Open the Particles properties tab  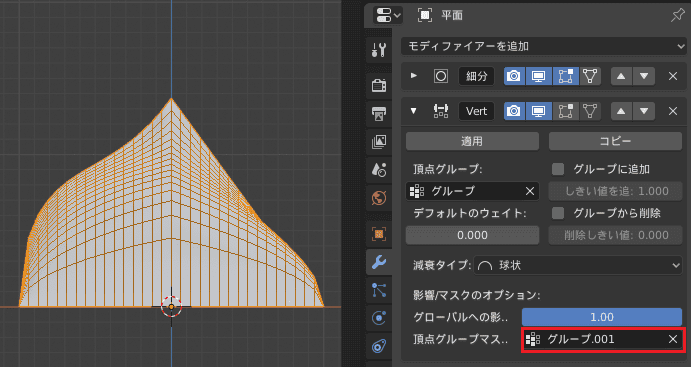[x=379, y=290]
